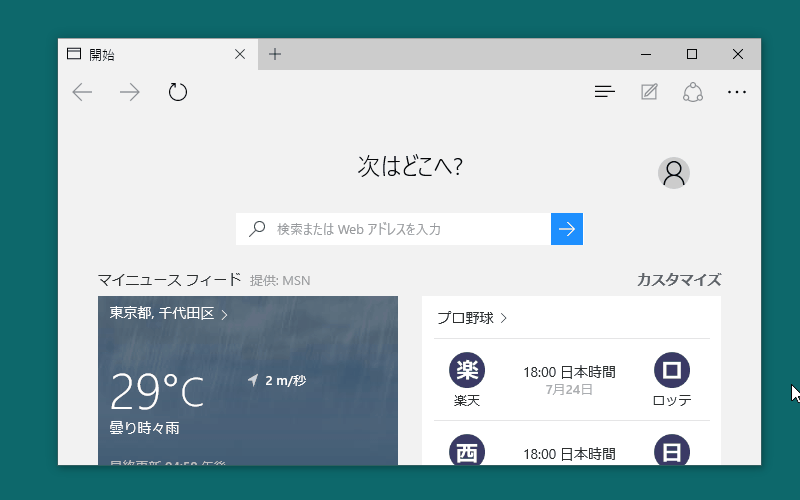This screenshot has width=800, height=500.
Task: Minimize the Edge window
Action: pyautogui.click(x=646, y=54)
